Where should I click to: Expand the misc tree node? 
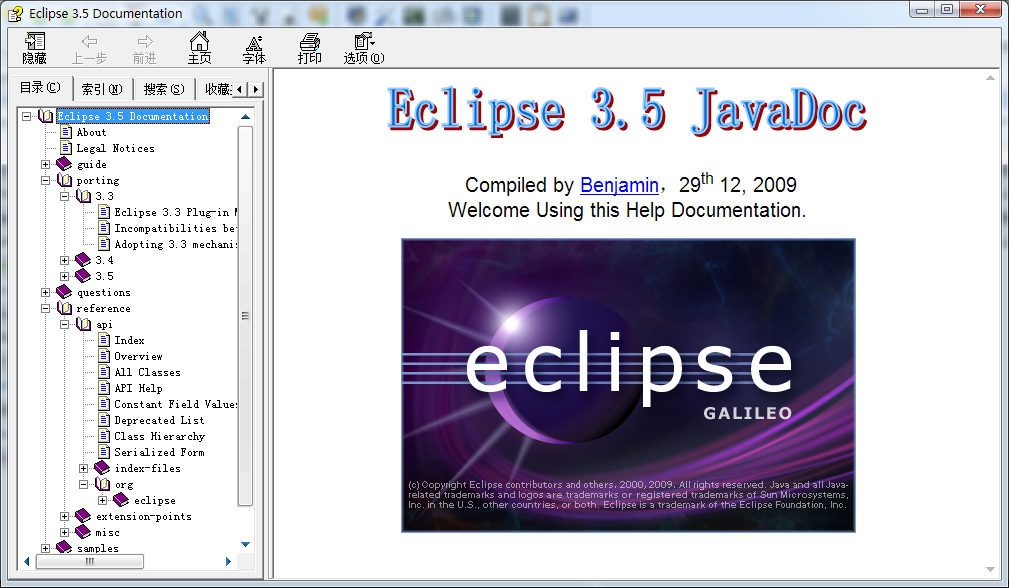(64, 532)
